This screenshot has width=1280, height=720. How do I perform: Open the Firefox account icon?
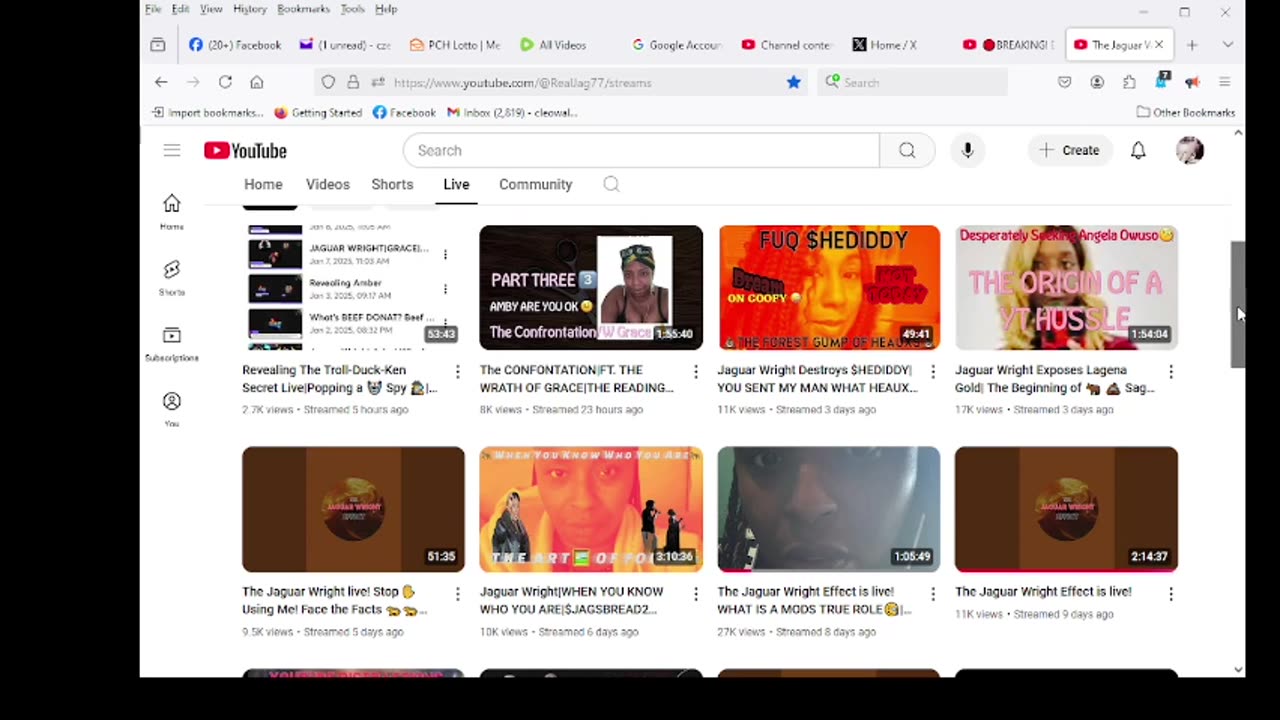click(1097, 82)
